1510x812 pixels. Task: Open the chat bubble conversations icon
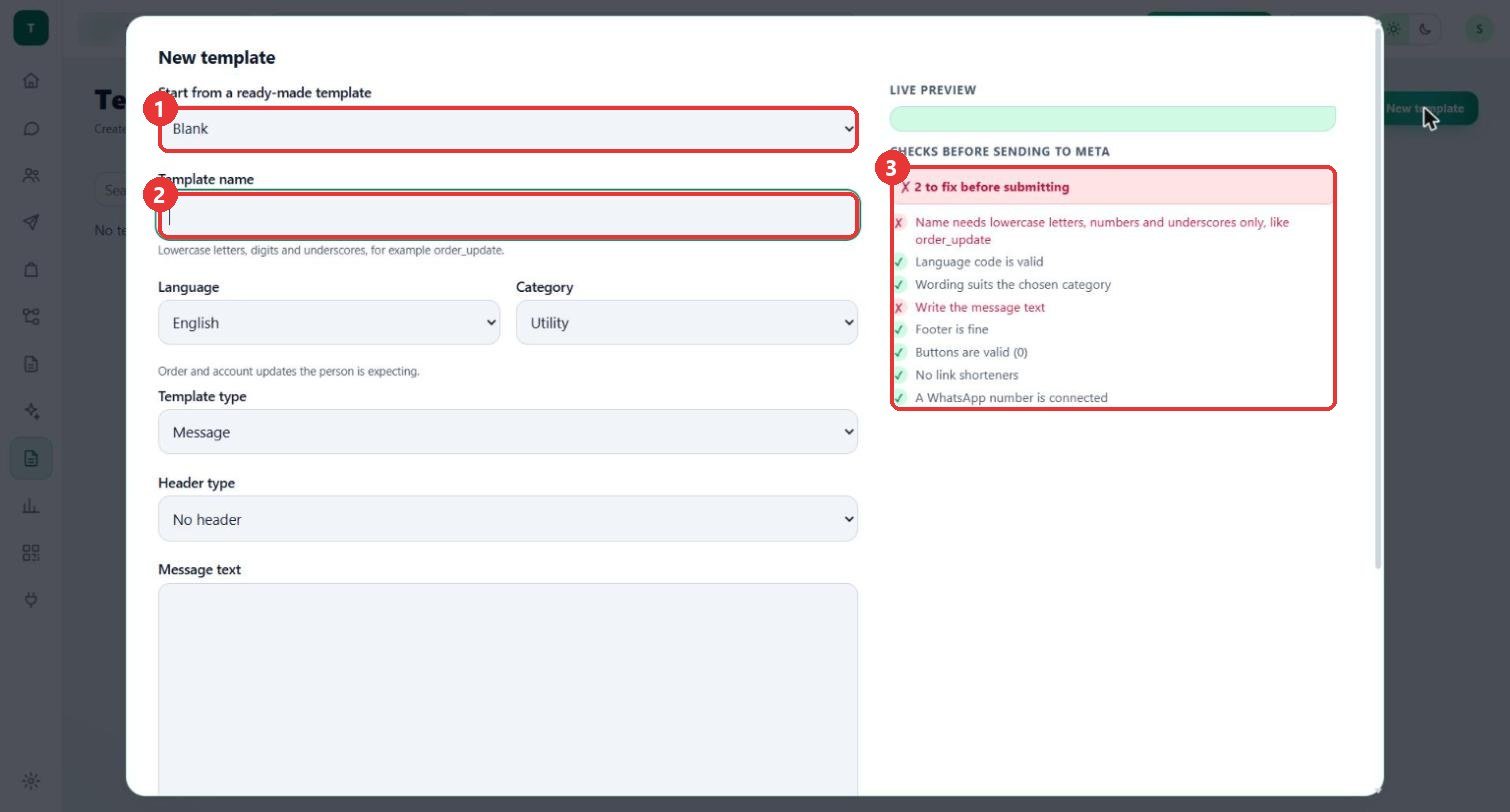click(x=31, y=128)
